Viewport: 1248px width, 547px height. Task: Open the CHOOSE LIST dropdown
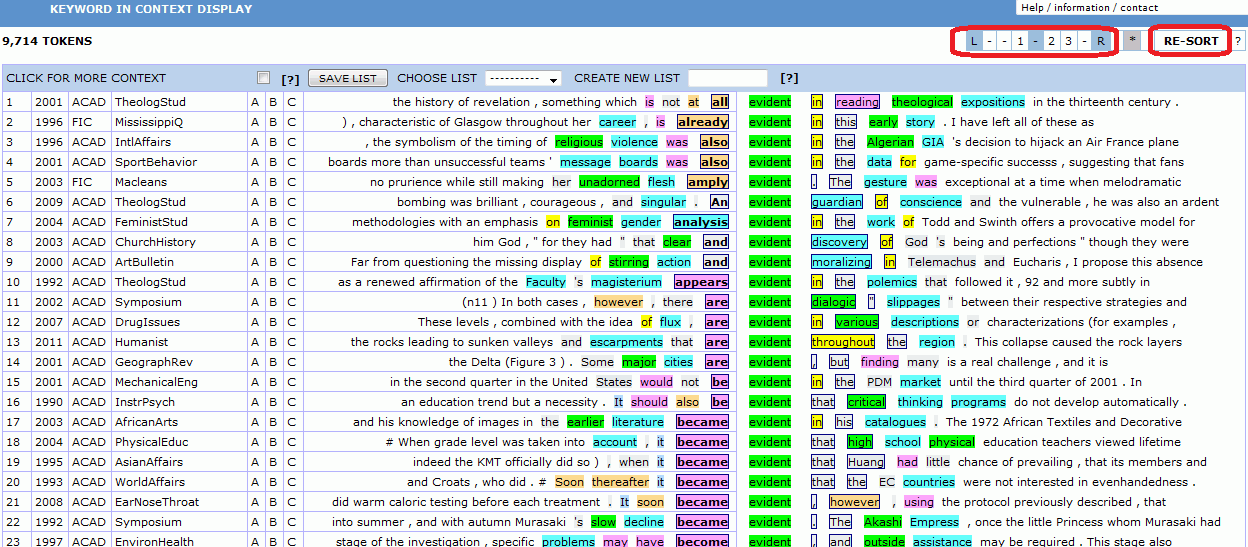pos(523,78)
